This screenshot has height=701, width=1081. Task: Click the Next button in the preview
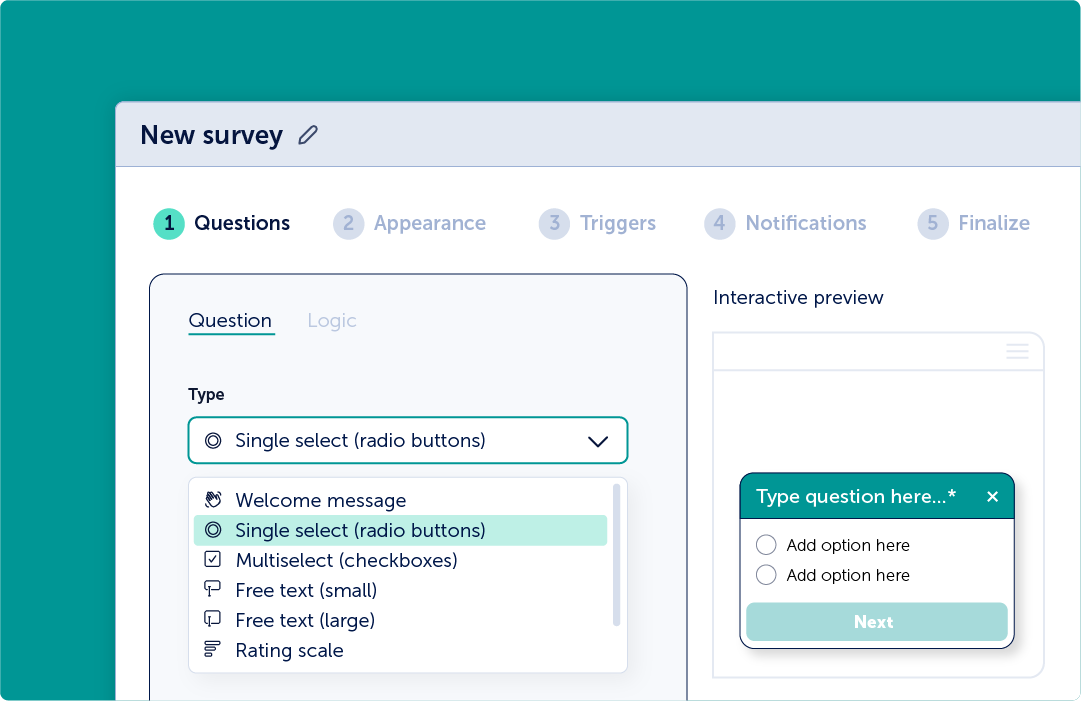tap(875, 622)
